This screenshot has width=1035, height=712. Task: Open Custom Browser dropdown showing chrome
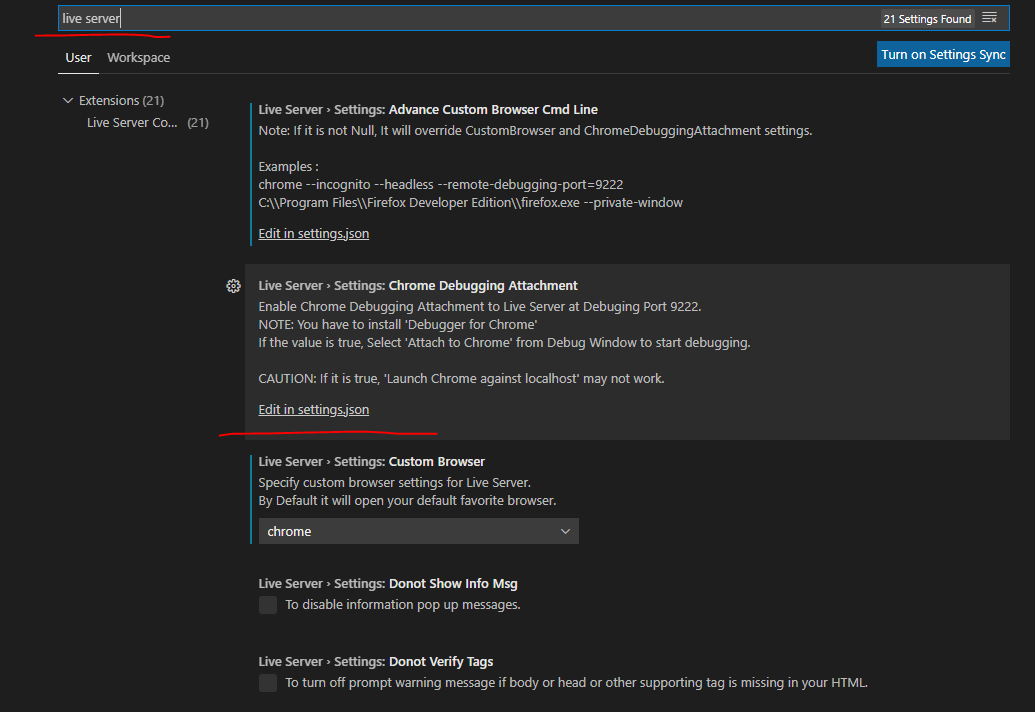pyautogui.click(x=418, y=531)
